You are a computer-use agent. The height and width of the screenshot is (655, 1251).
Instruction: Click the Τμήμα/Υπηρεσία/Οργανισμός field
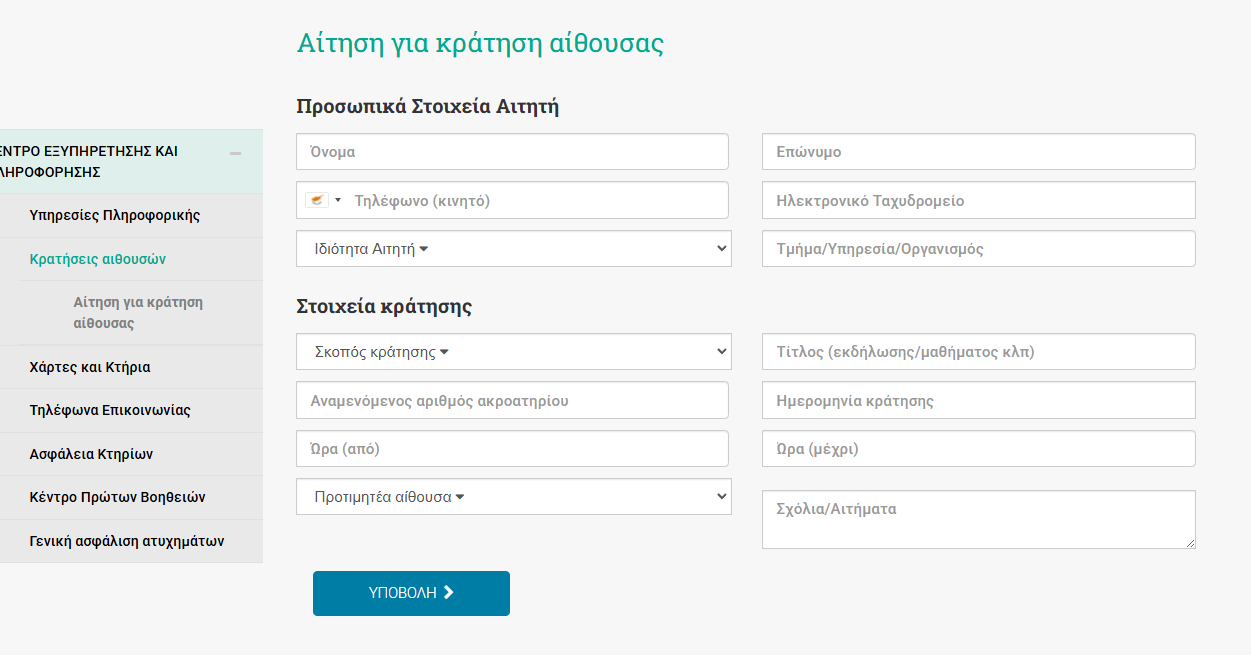(978, 249)
